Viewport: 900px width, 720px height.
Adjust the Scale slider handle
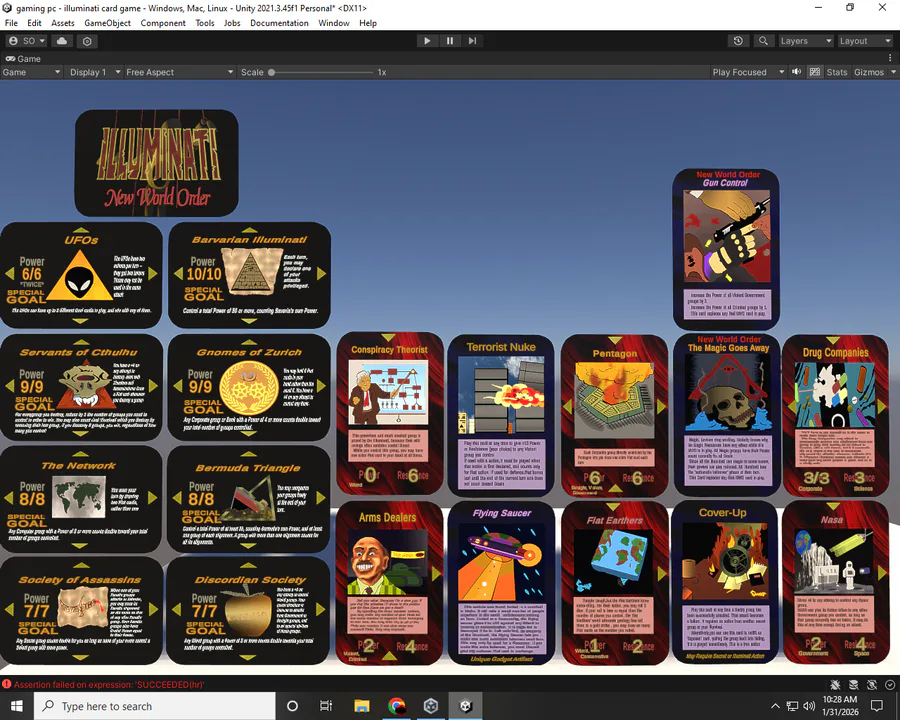271,72
